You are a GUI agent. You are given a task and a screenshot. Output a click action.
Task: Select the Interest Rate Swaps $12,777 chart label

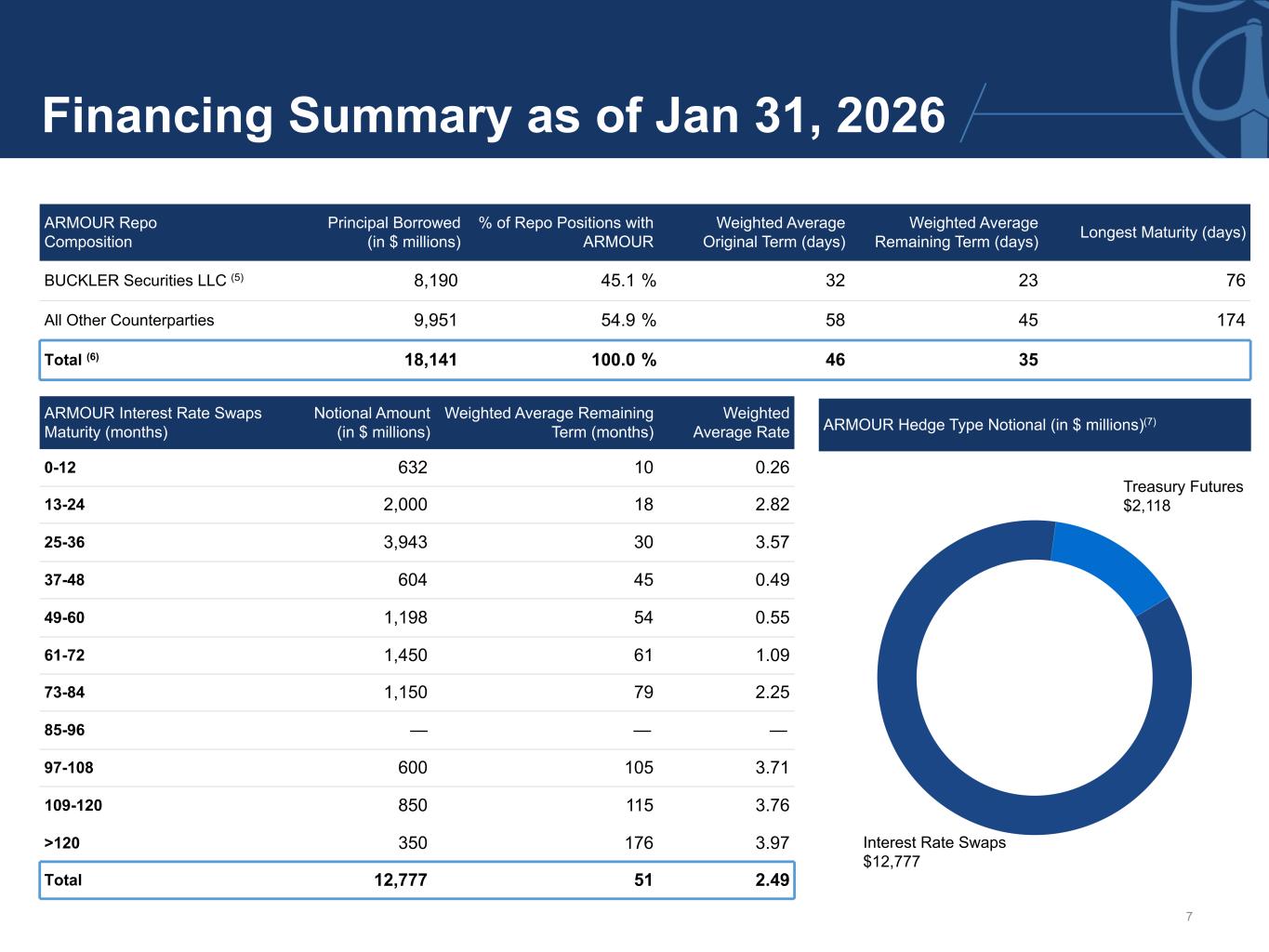coord(933,852)
